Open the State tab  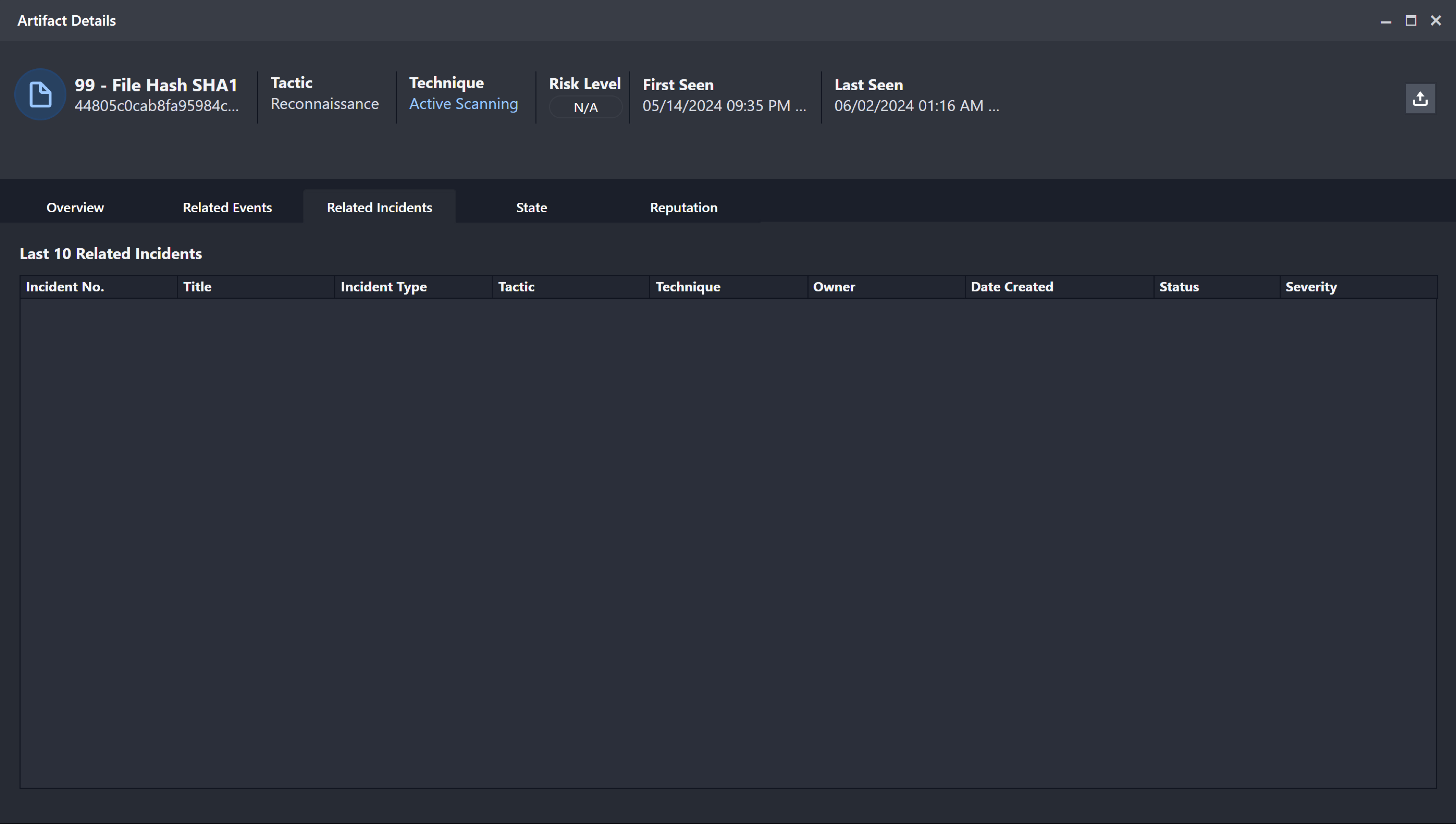click(532, 208)
